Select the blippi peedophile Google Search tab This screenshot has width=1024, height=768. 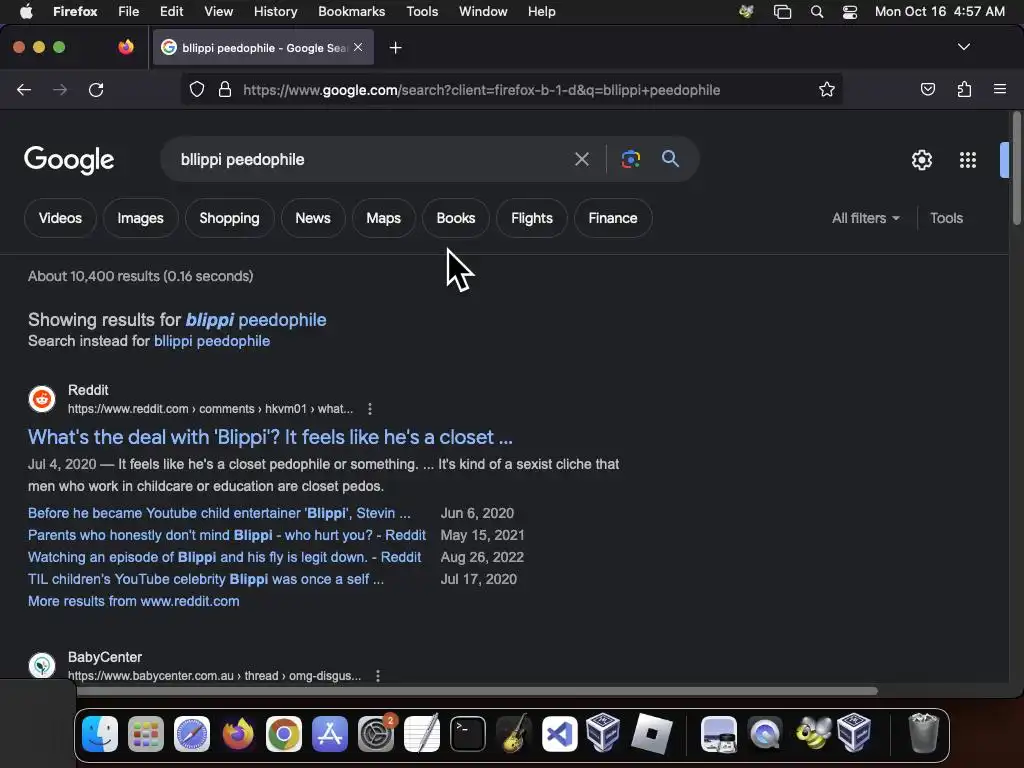(263, 47)
